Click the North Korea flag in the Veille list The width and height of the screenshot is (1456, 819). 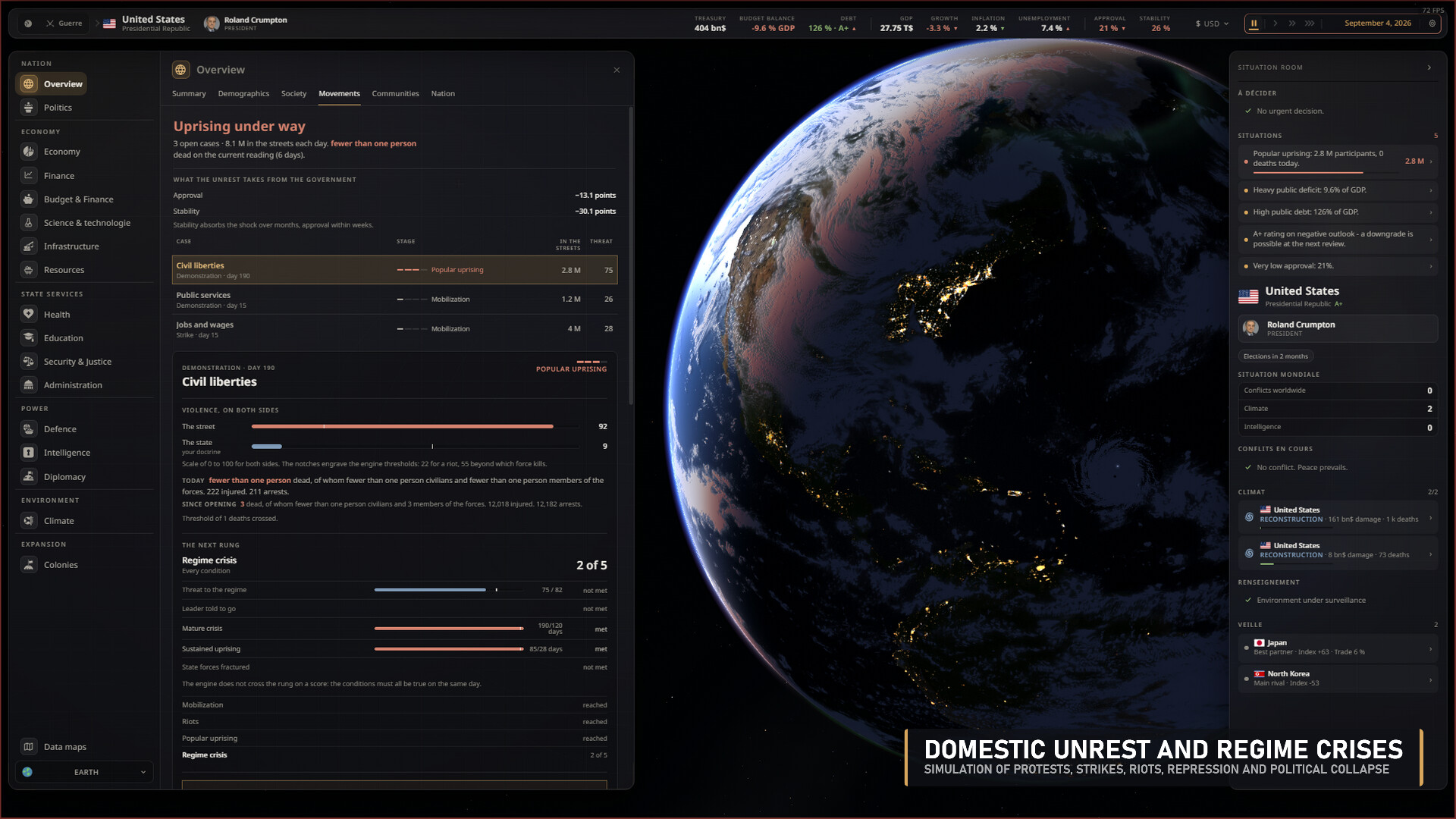pos(1259,674)
